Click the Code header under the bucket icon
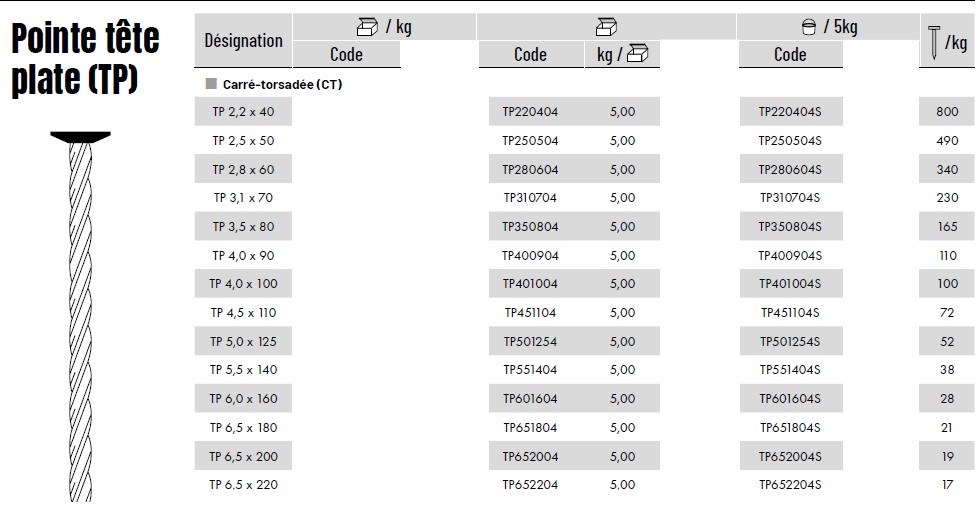The width and height of the screenshot is (979, 507). (x=790, y=54)
